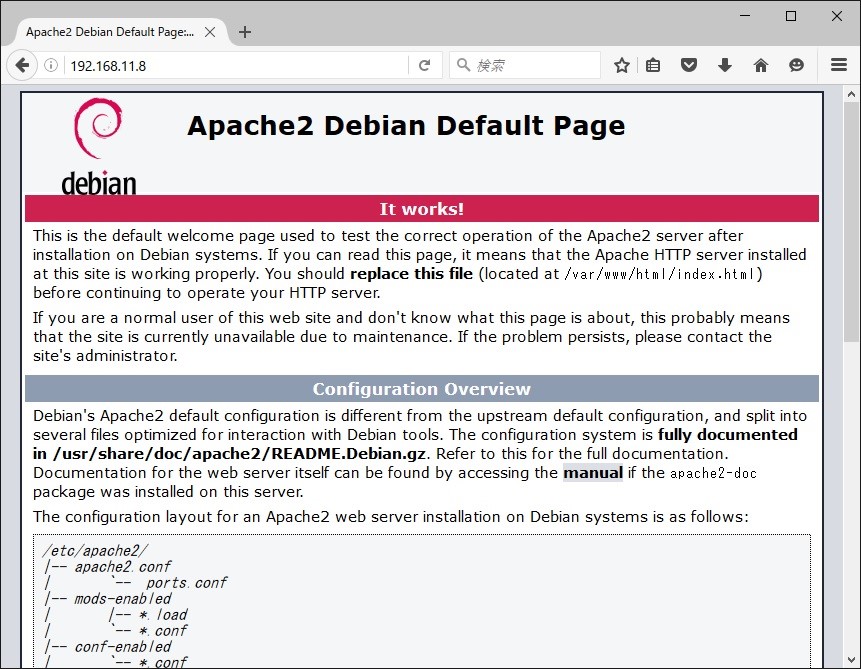Open the downloads arrow icon

click(x=725, y=65)
